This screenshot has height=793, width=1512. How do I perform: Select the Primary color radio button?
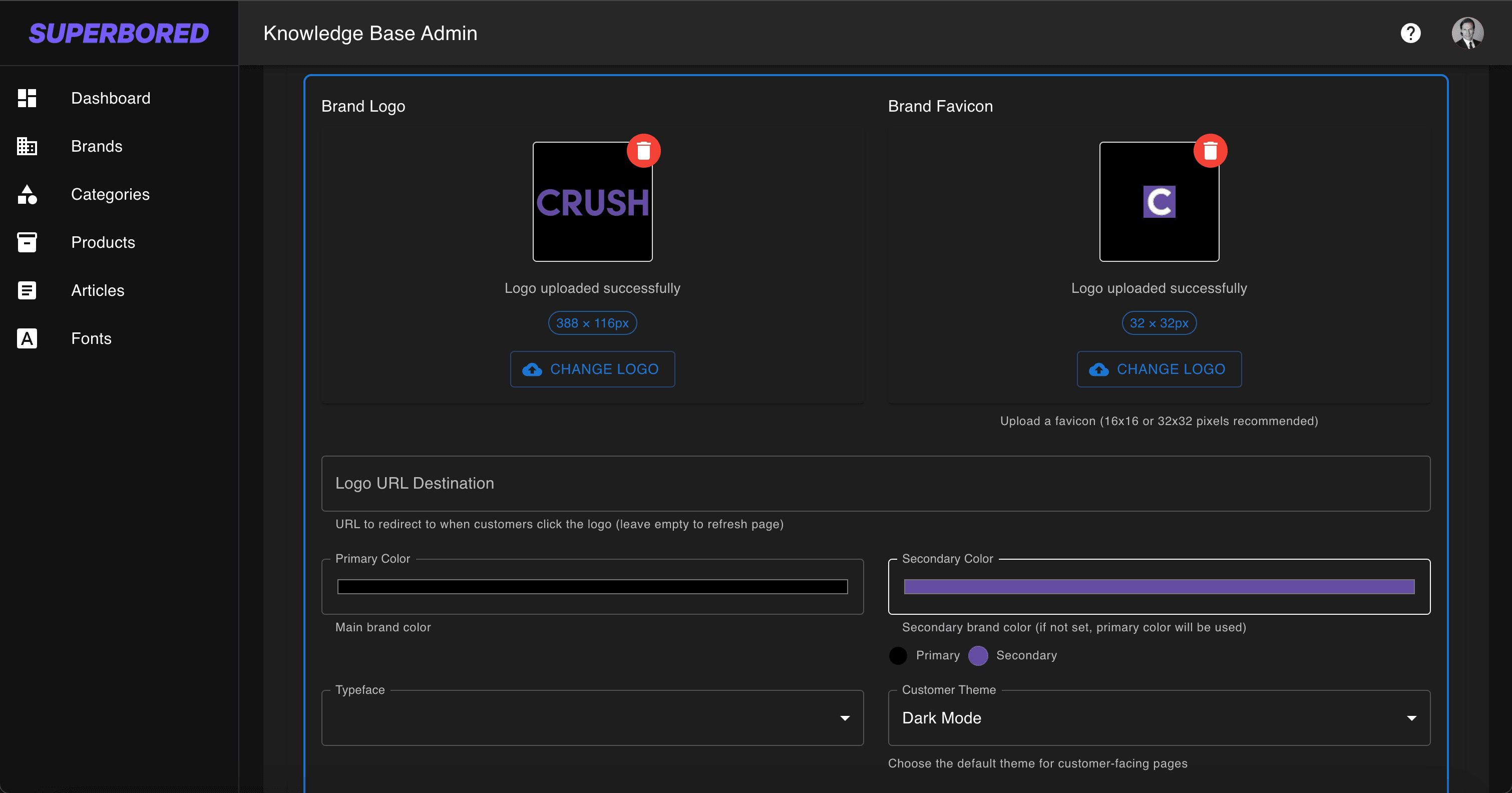pos(898,656)
